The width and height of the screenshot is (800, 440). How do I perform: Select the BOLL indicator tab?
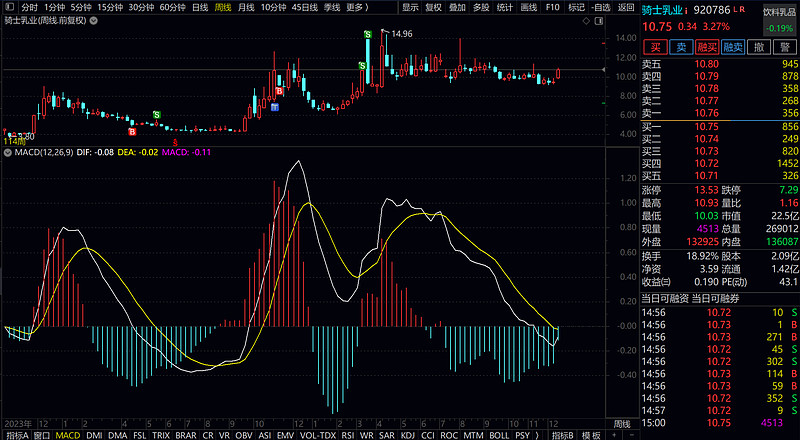point(499,435)
